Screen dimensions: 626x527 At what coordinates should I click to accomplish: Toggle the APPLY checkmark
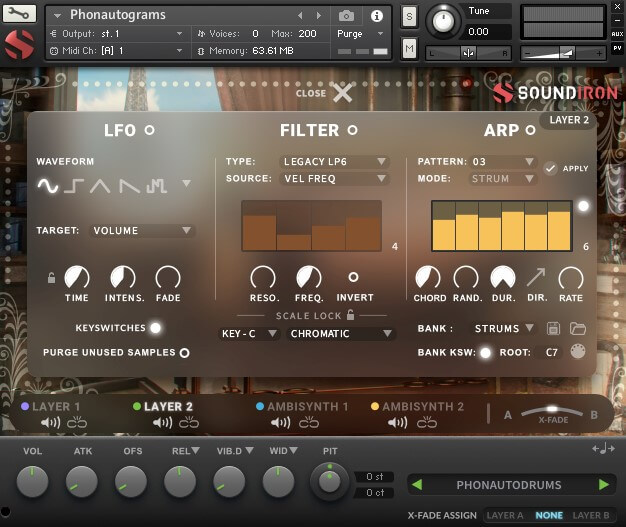pyautogui.click(x=551, y=168)
